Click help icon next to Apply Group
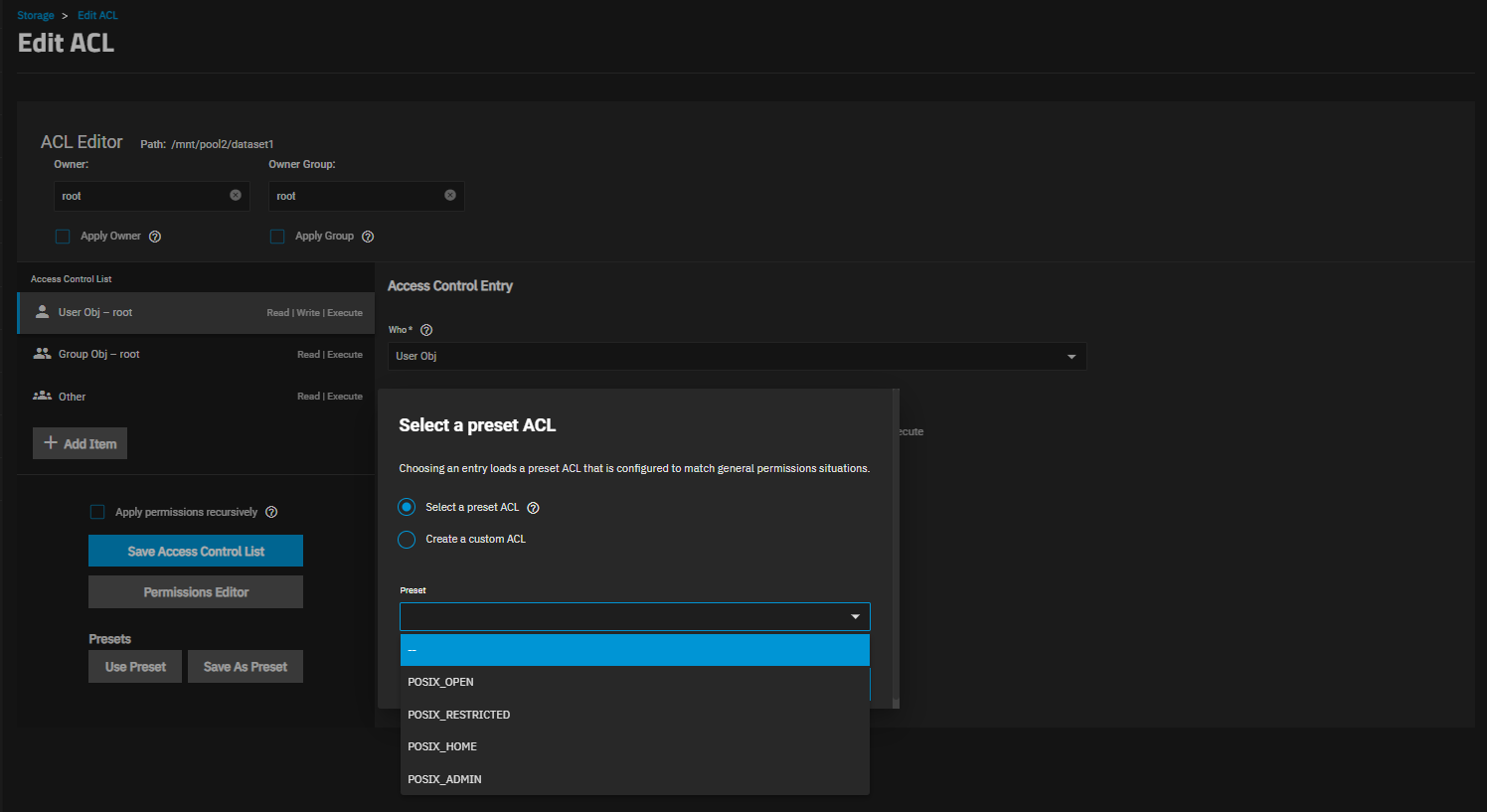This screenshot has height=812, width=1487. coord(368,237)
